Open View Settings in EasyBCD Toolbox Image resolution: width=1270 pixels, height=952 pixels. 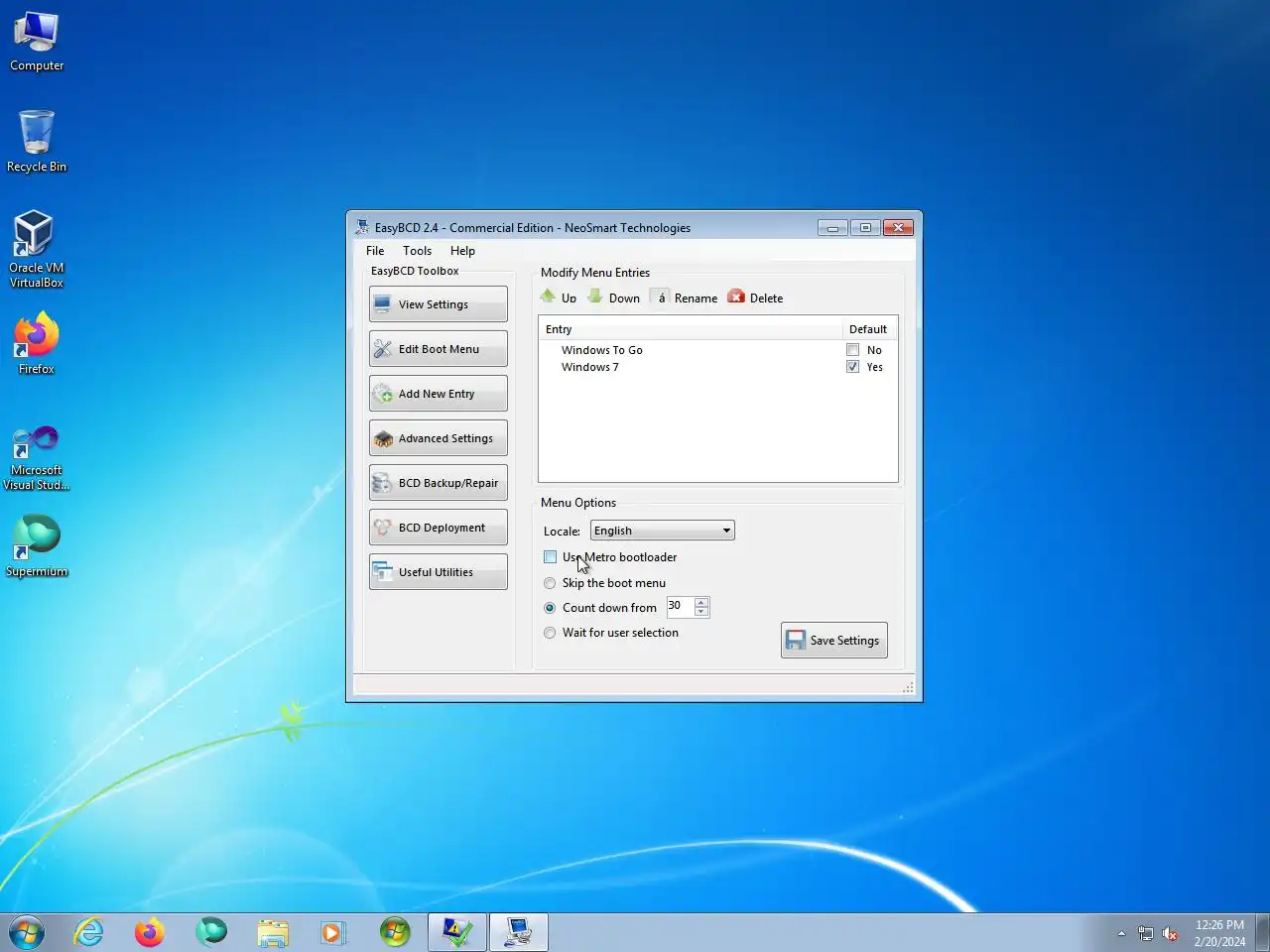[438, 304]
